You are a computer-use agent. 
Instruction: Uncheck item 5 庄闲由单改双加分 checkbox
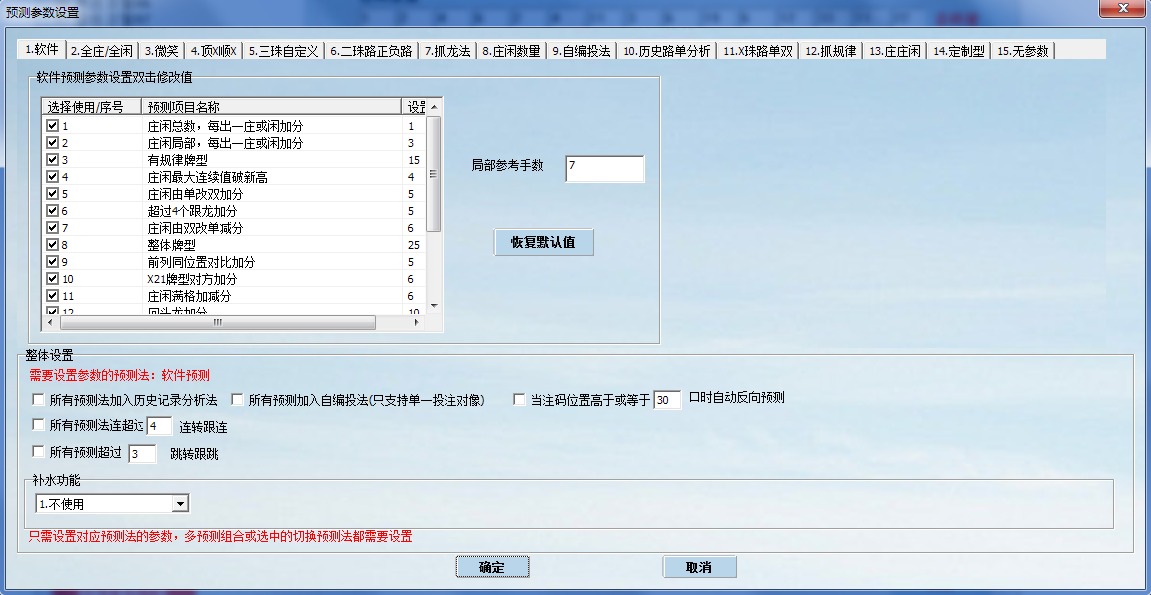[52, 193]
